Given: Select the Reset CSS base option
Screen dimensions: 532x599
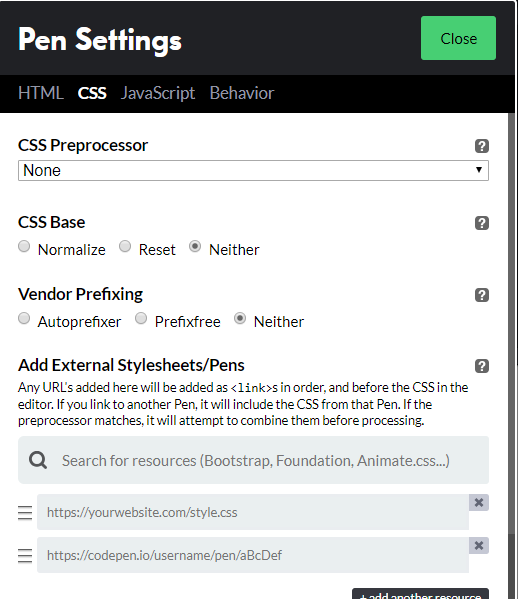Looking at the screenshot, I should 125,246.
